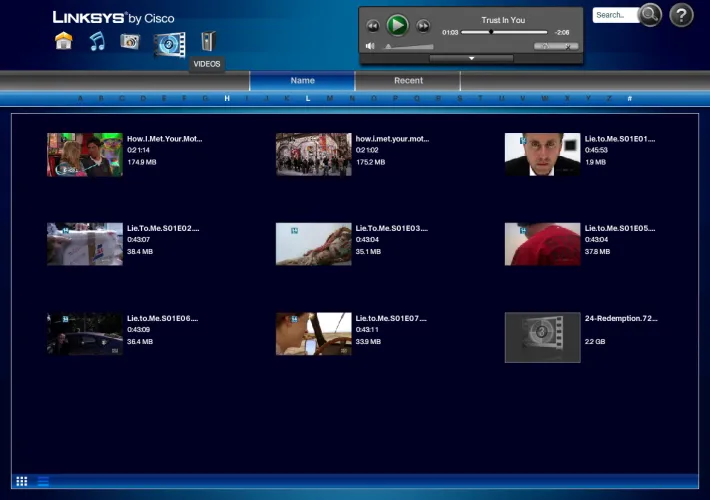This screenshot has width=710, height=500.
Task: Click the 2.2 GB file size
Action: pos(595,341)
